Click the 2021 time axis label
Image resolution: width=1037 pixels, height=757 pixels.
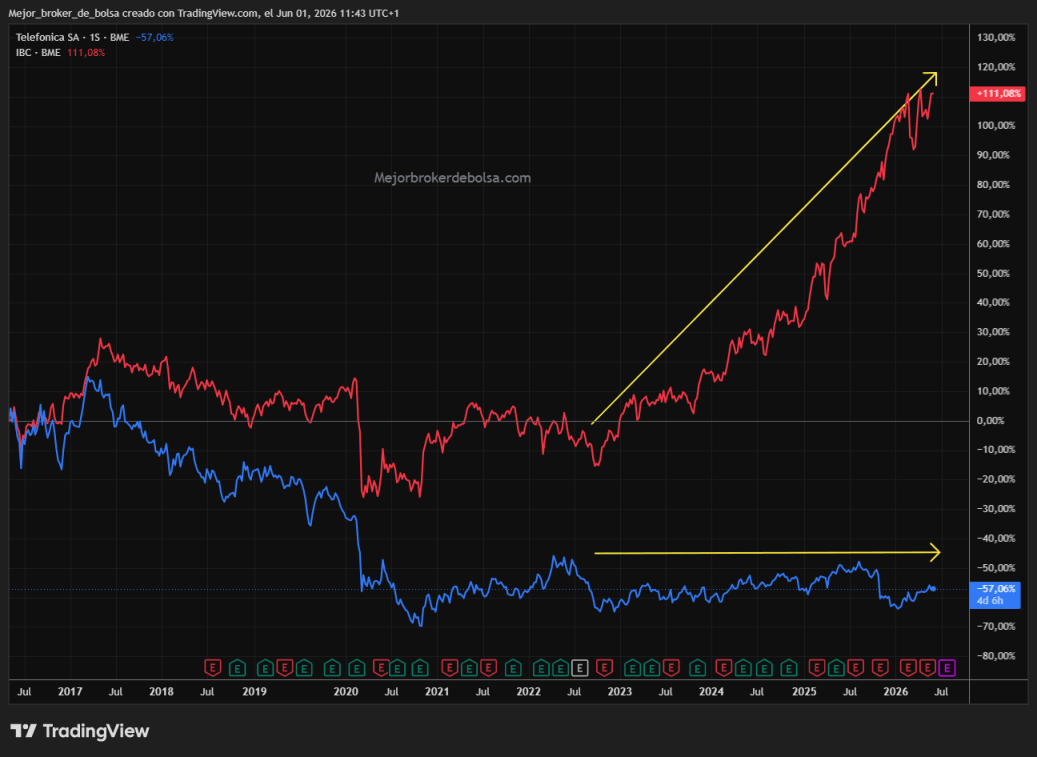coord(437,692)
